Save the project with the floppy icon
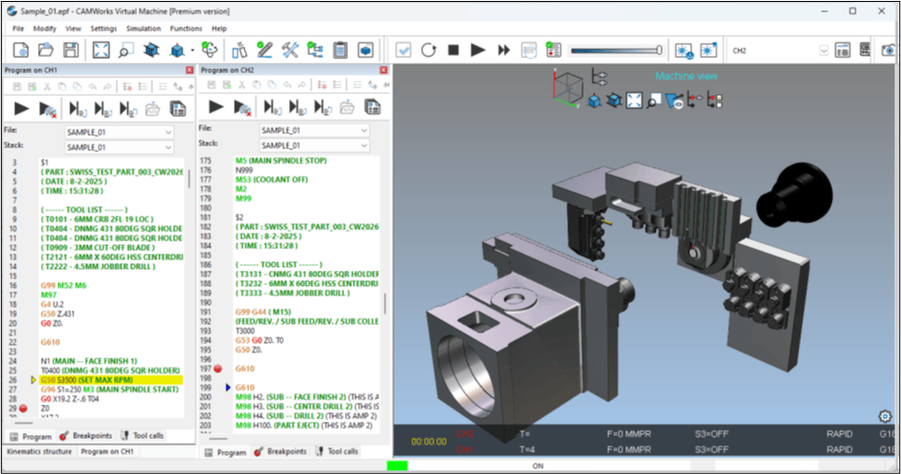Image resolution: width=901 pixels, height=474 pixels. tap(71, 50)
